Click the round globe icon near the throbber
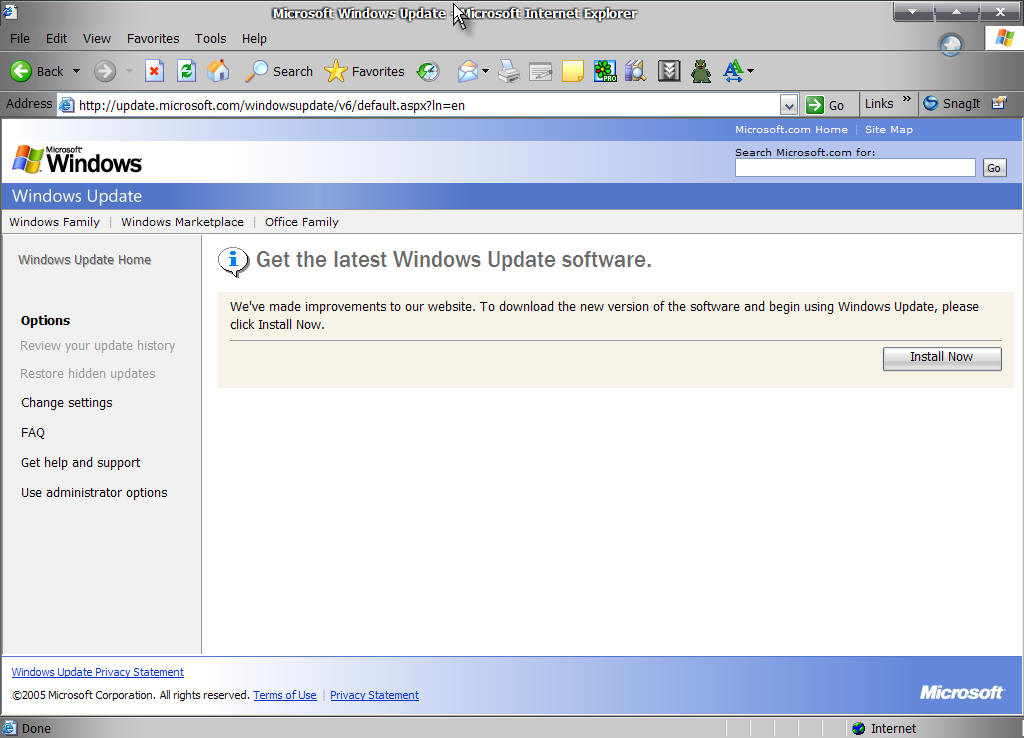This screenshot has height=738, width=1024. coord(951,44)
